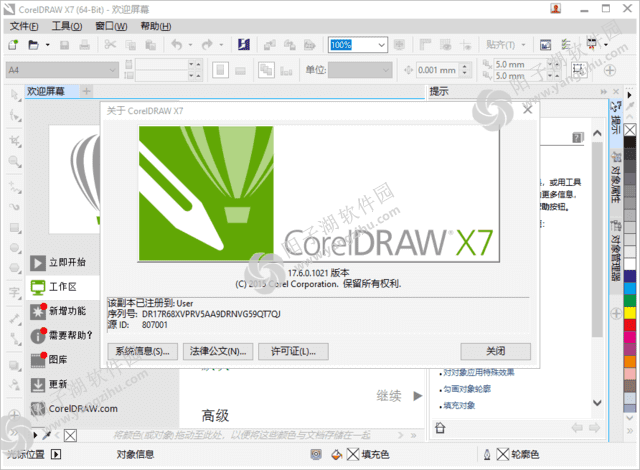Increase the nudge distance 0.001 mm
This screenshot has width=640, height=470.
point(464,66)
